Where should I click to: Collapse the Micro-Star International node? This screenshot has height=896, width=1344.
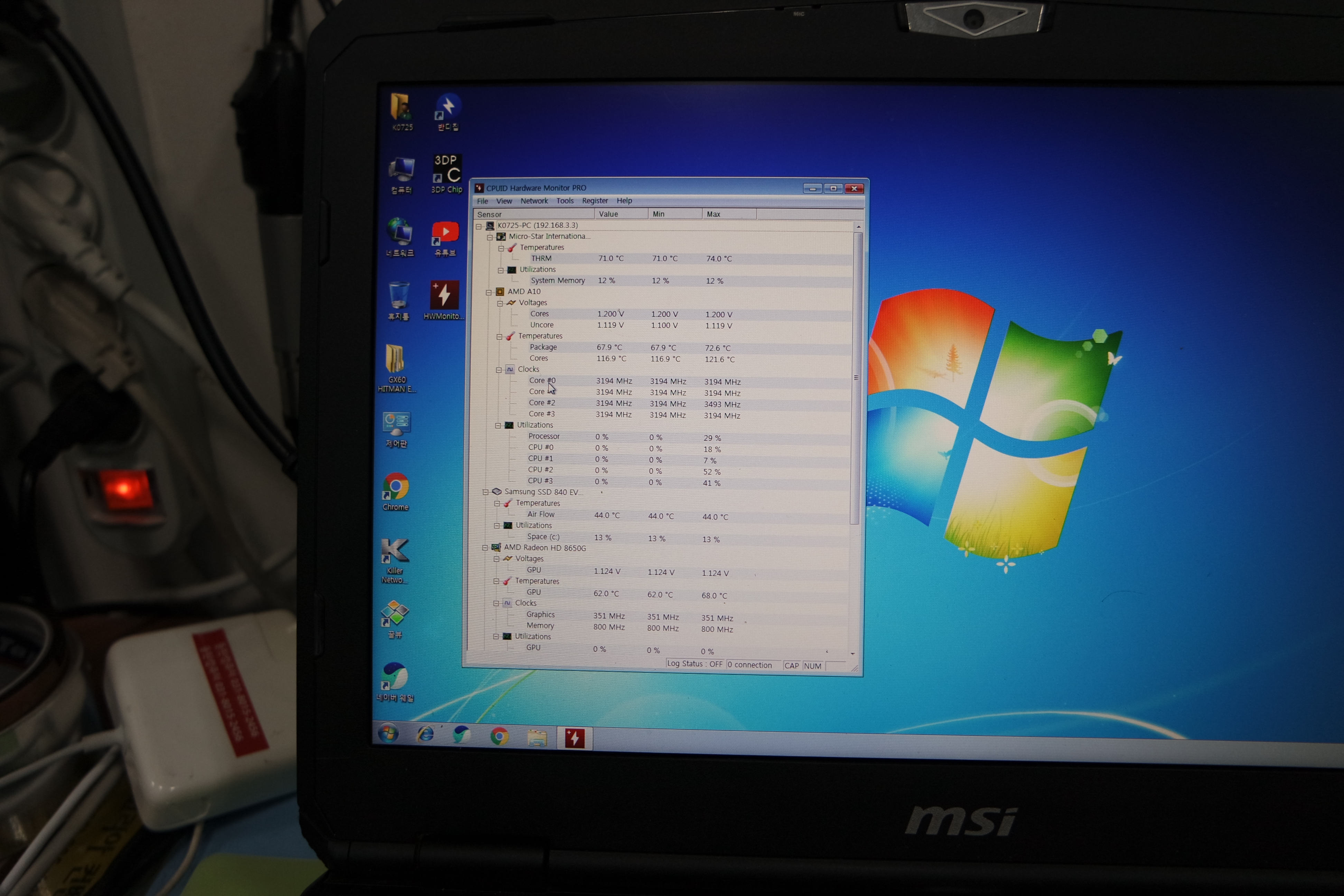coord(490,237)
